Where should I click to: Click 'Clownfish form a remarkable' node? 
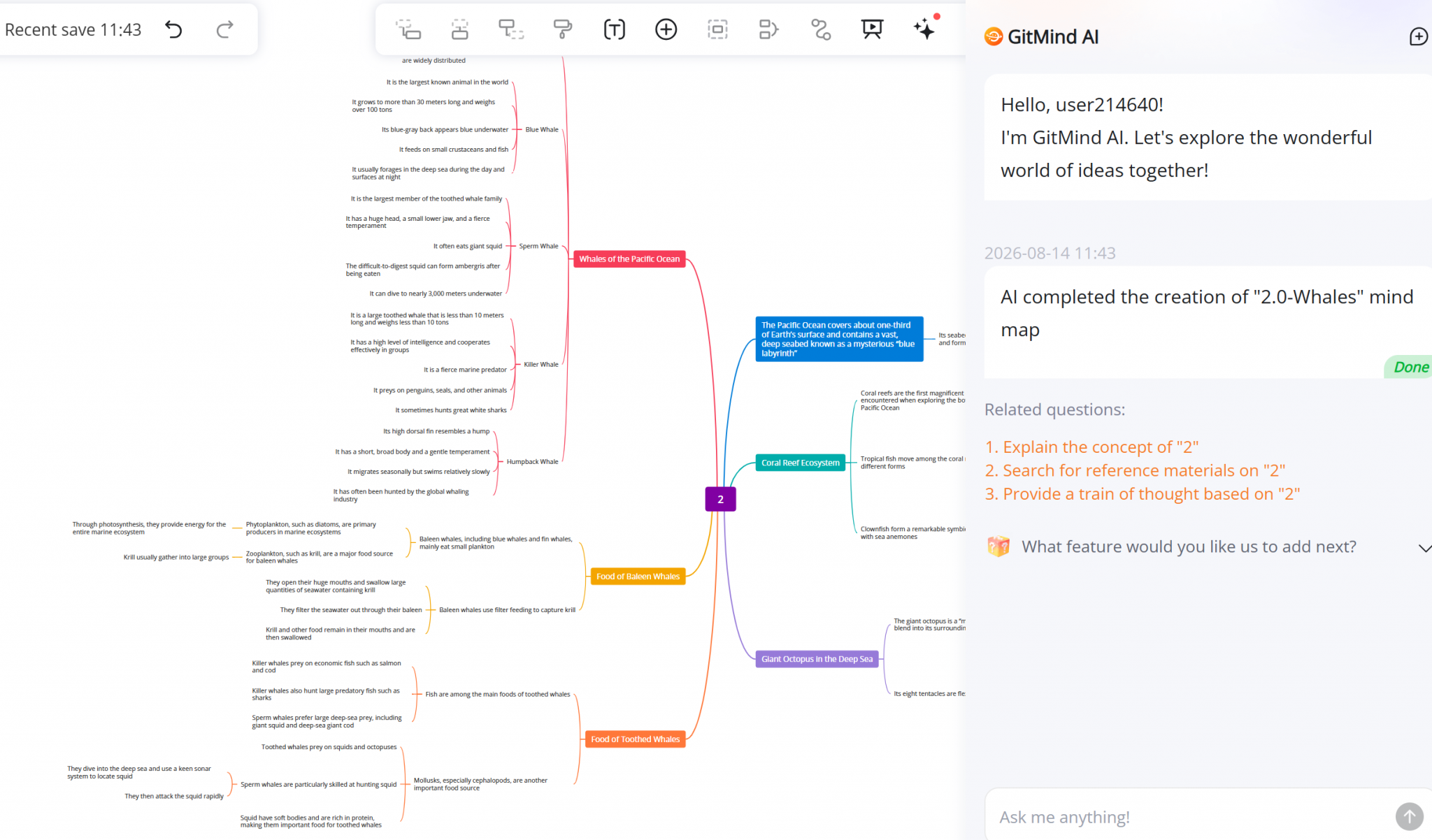[912, 533]
